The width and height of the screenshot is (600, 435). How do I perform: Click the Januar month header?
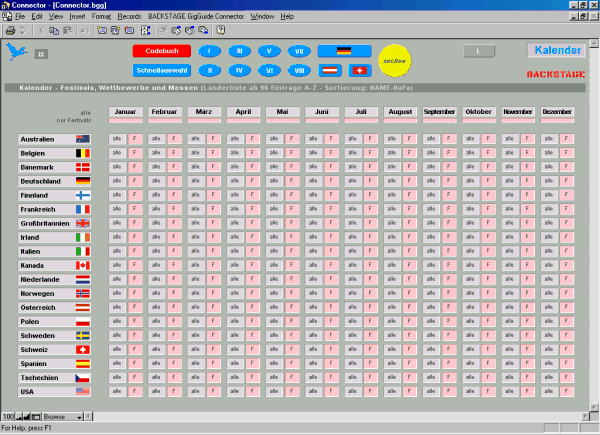click(x=126, y=112)
